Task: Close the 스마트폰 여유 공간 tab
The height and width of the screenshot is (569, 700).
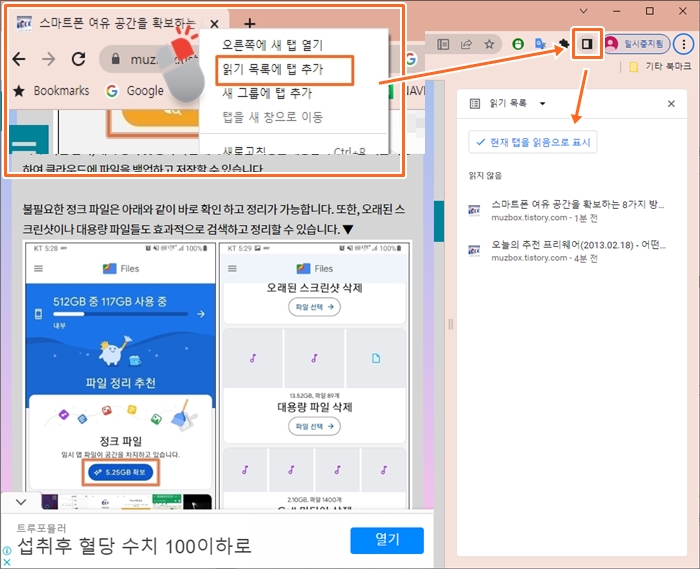Action: point(214,23)
